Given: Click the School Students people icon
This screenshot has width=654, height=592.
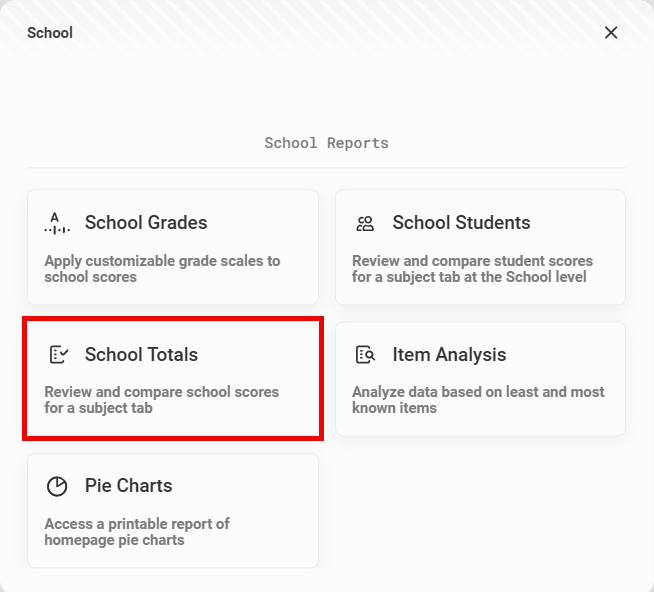Looking at the screenshot, I should coord(365,224).
